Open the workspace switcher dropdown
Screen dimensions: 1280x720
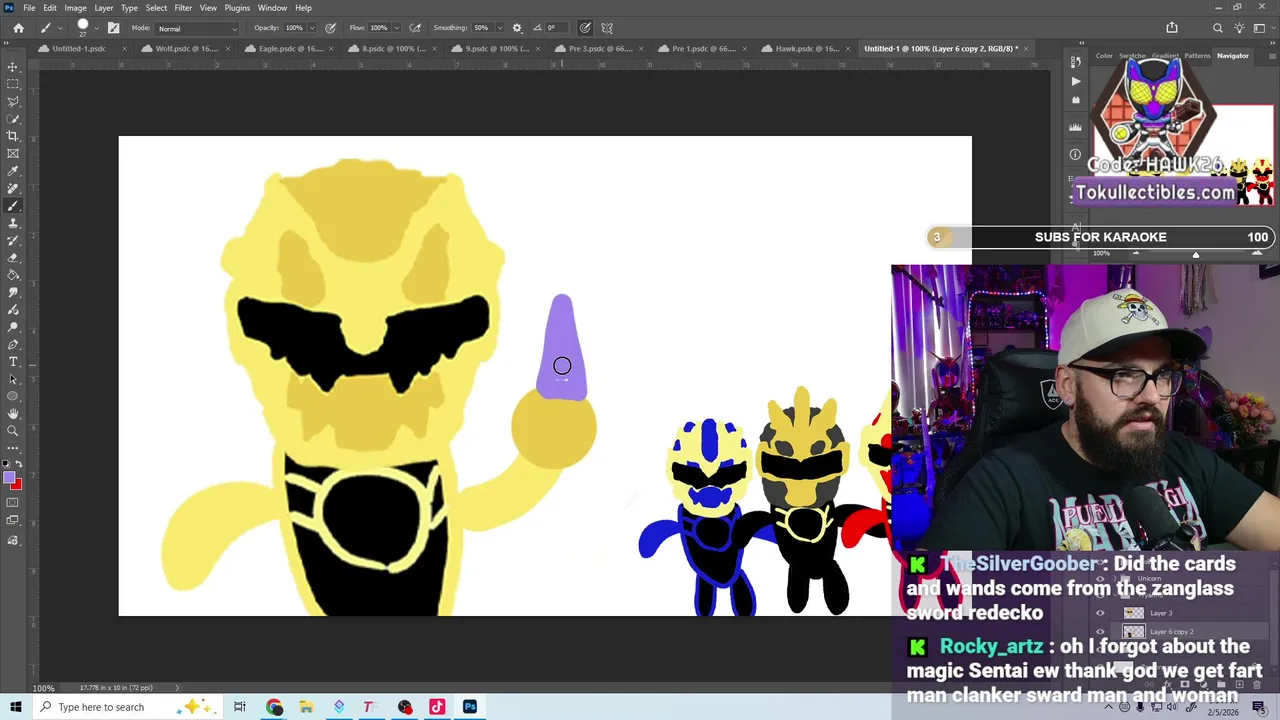pos(1264,28)
